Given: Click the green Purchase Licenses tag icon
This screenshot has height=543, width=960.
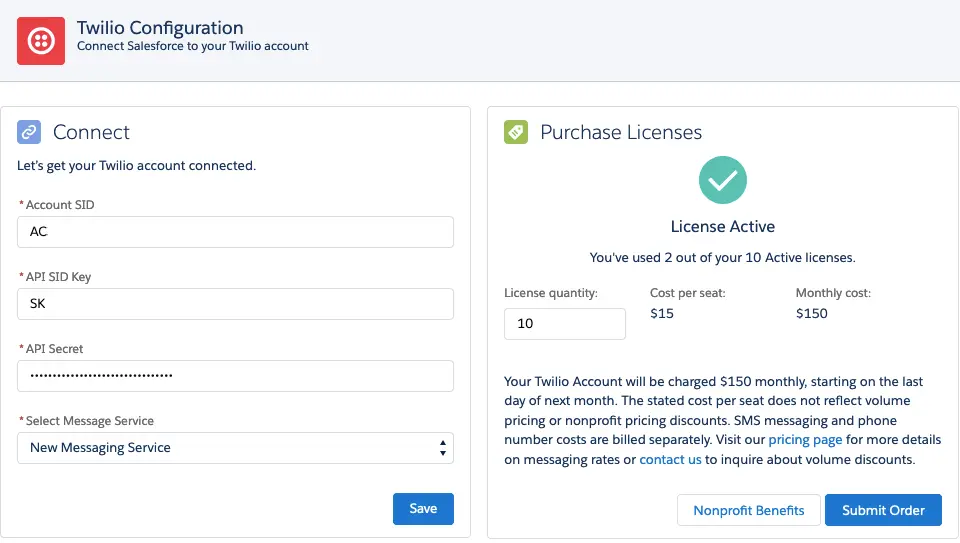Looking at the screenshot, I should [516, 132].
